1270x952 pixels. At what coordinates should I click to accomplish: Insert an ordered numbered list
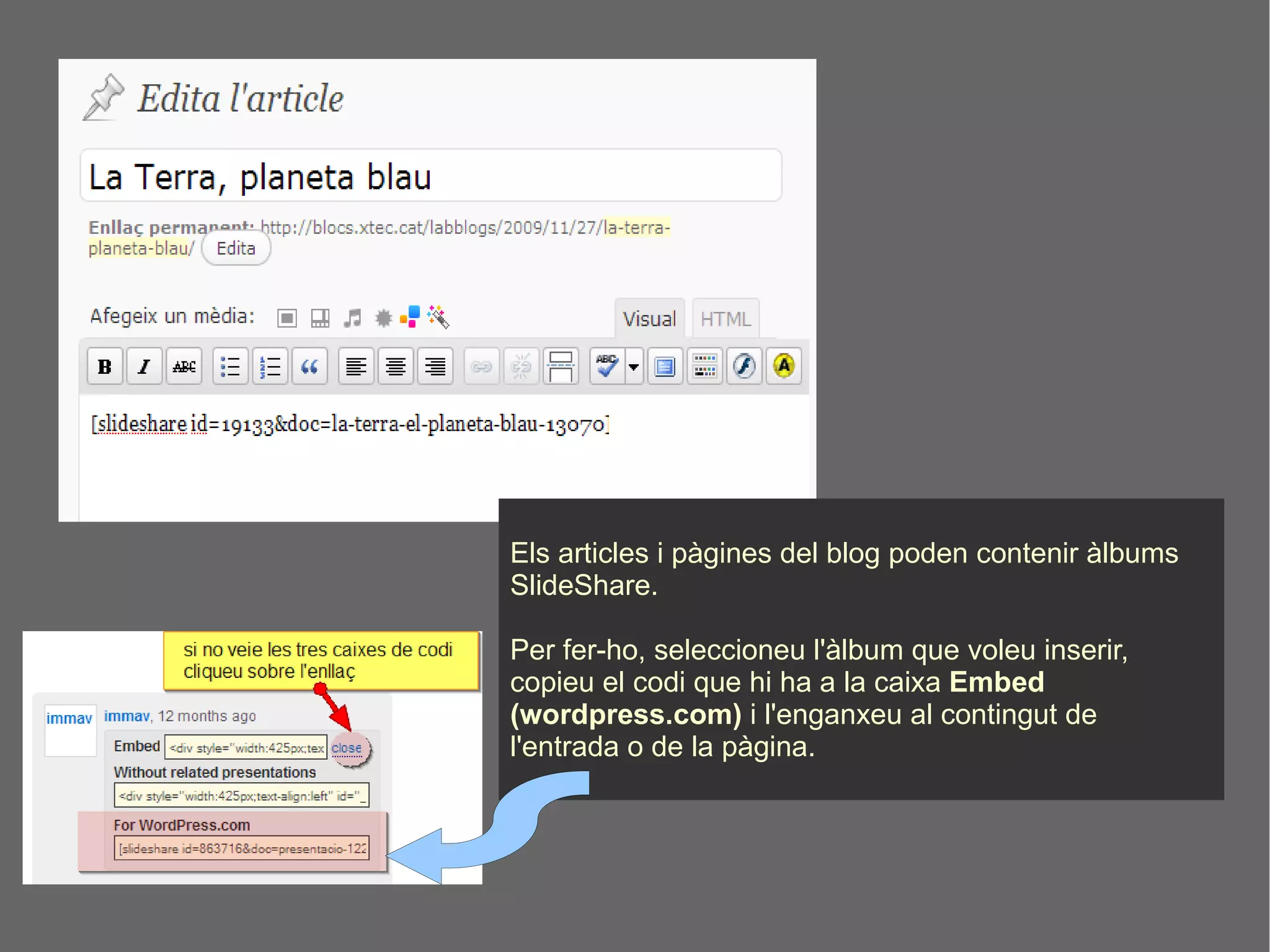(270, 367)
